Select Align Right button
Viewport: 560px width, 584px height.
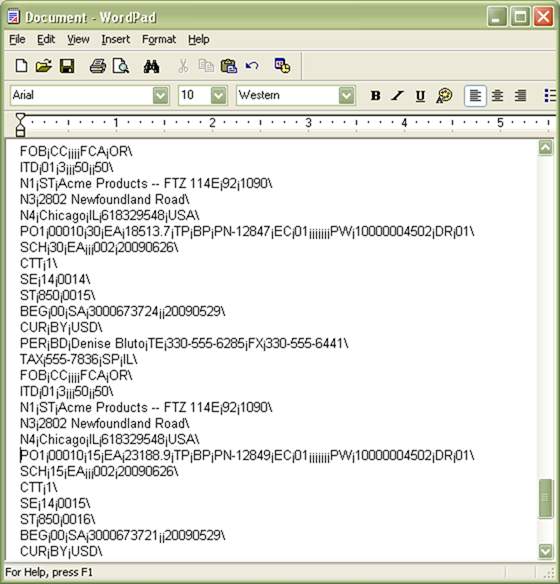(520, 96)
